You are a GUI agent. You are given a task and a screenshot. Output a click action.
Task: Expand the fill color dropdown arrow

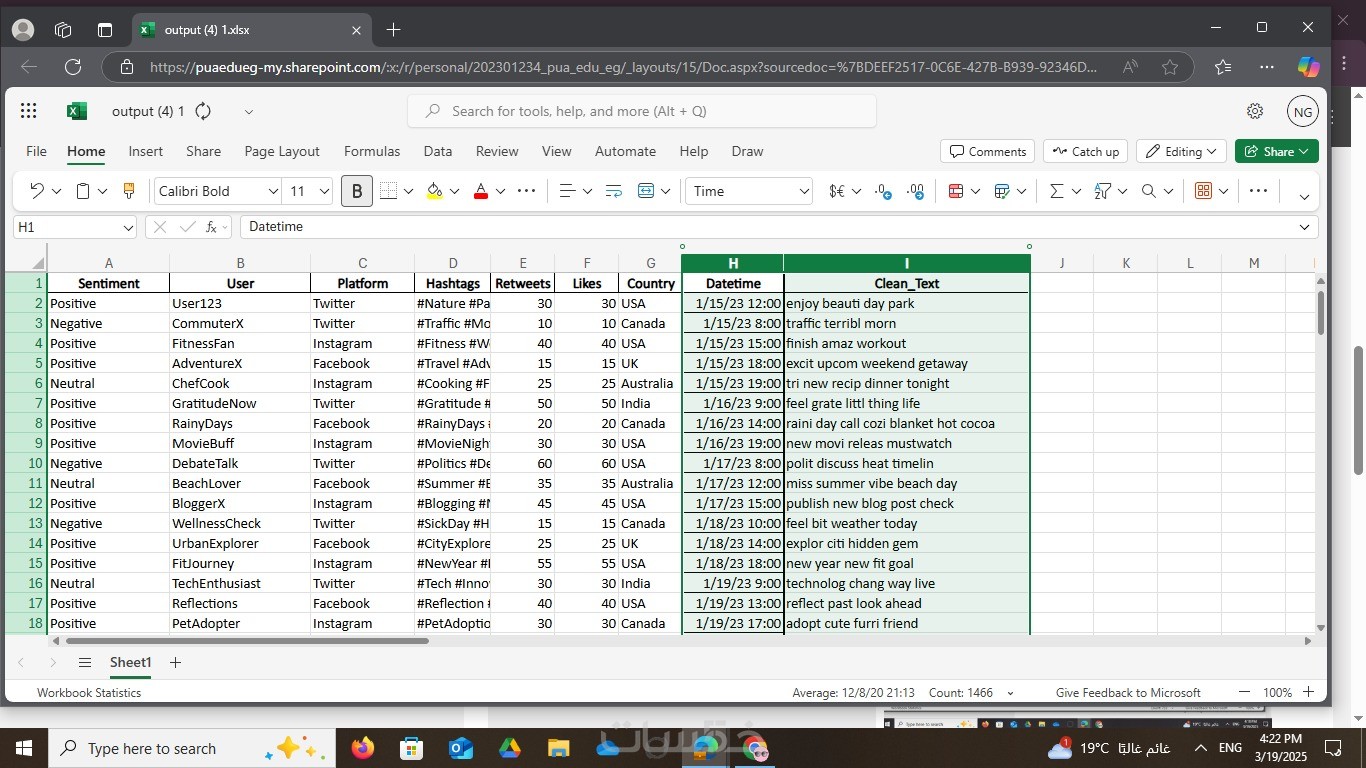click(x=454, y=191)
